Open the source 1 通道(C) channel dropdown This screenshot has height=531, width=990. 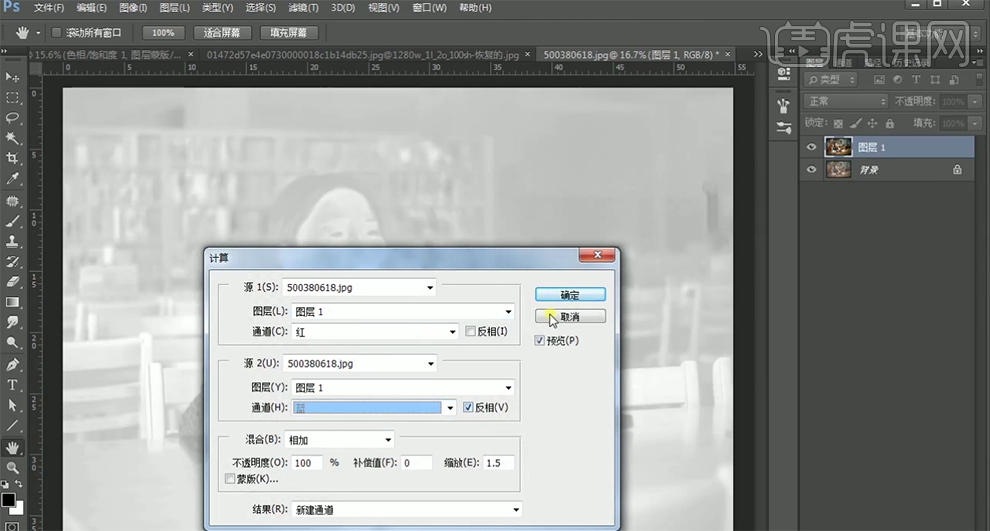click(373, 331)
